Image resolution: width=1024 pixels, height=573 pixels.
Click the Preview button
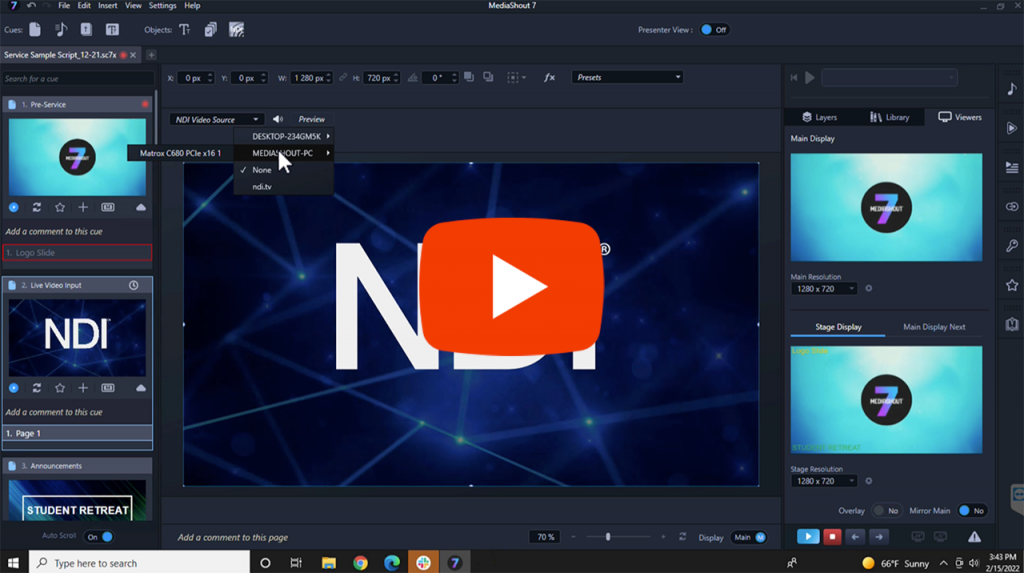tap(312, 120)
